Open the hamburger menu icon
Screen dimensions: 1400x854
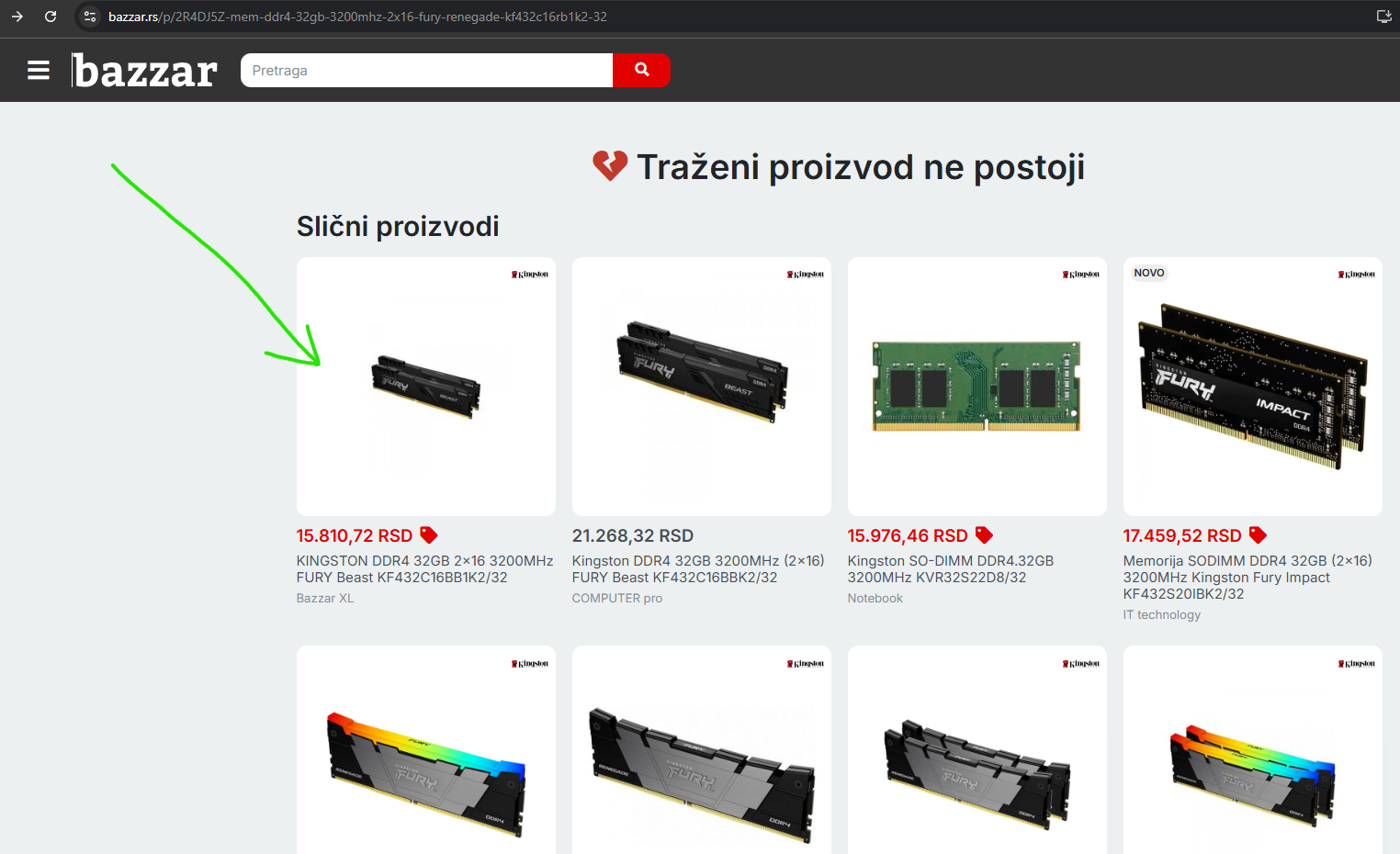[39, 70]
